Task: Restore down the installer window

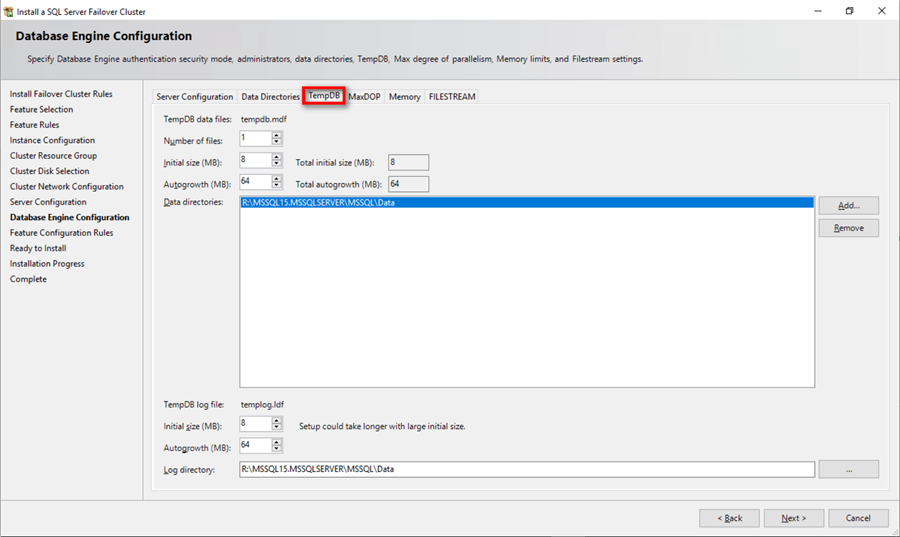Action: pos(849,11)
